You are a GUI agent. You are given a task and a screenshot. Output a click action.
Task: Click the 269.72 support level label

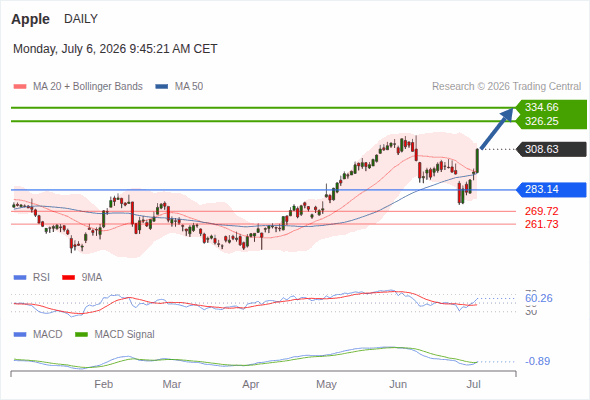(x=541, y=211)
